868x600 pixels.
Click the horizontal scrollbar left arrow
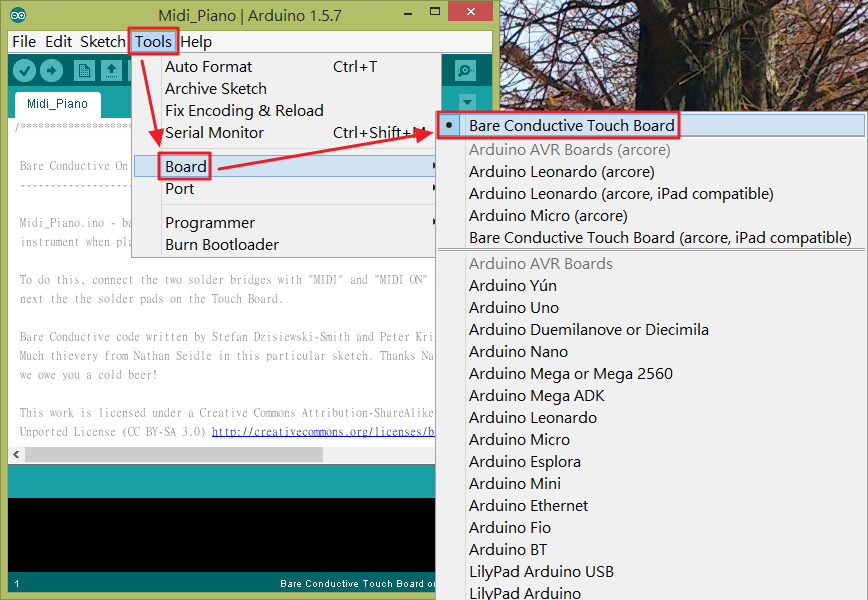coord(16,454)
